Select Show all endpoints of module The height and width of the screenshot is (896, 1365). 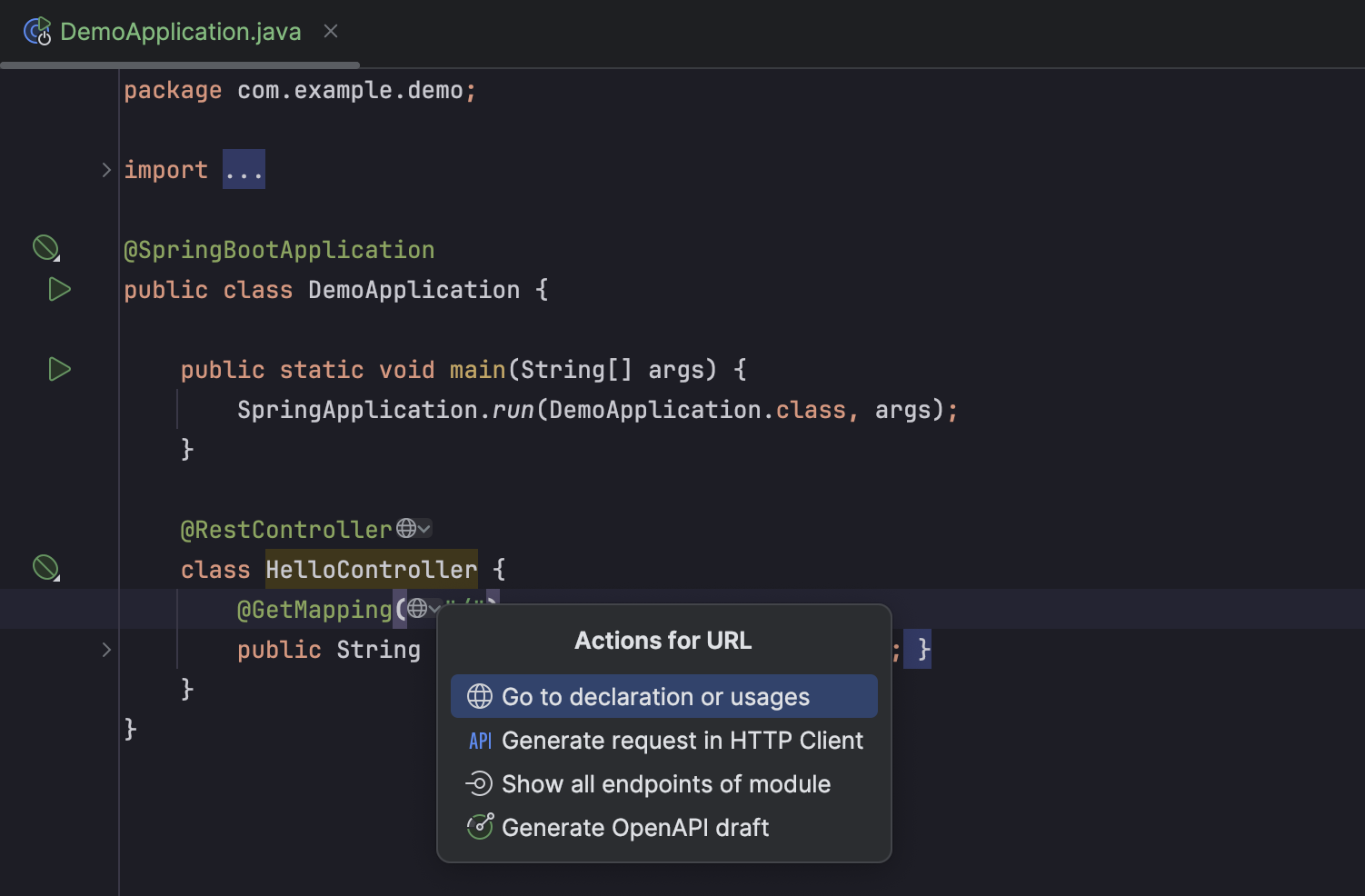[663, 784]
